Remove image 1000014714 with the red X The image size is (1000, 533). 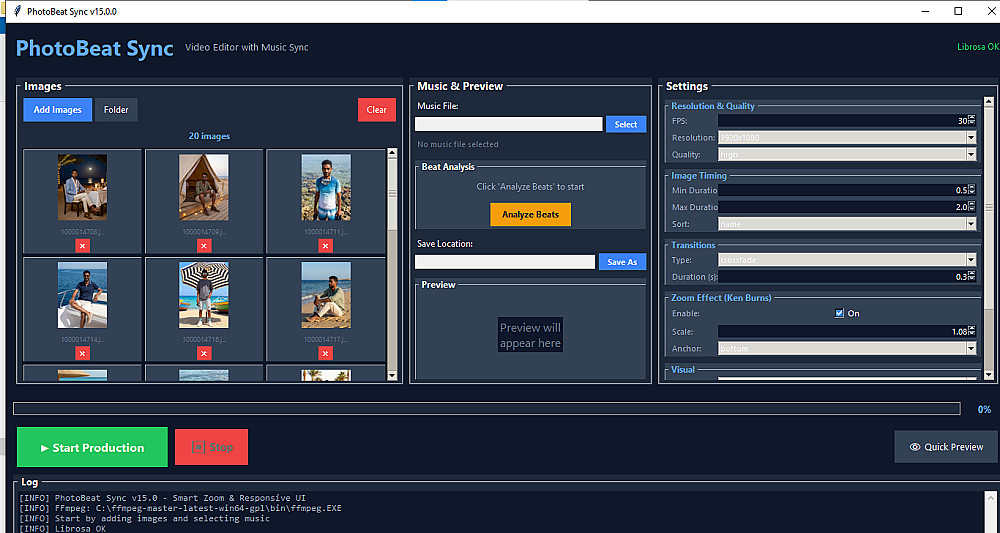(x=82, y=353)
